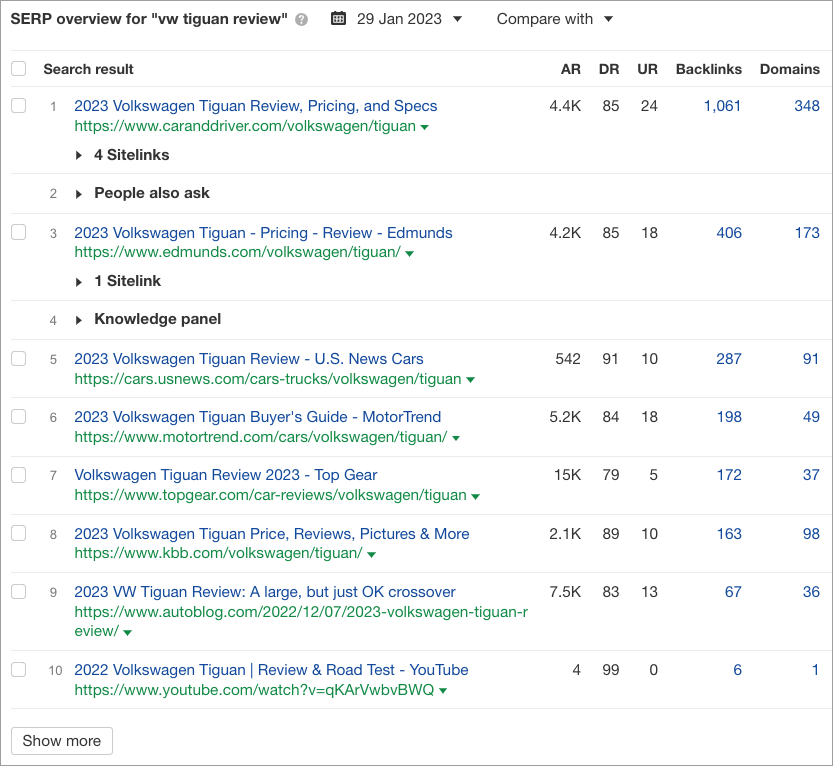833x766 pixels.
Task: Click the Domains column header
Action: tap(789, 69)
